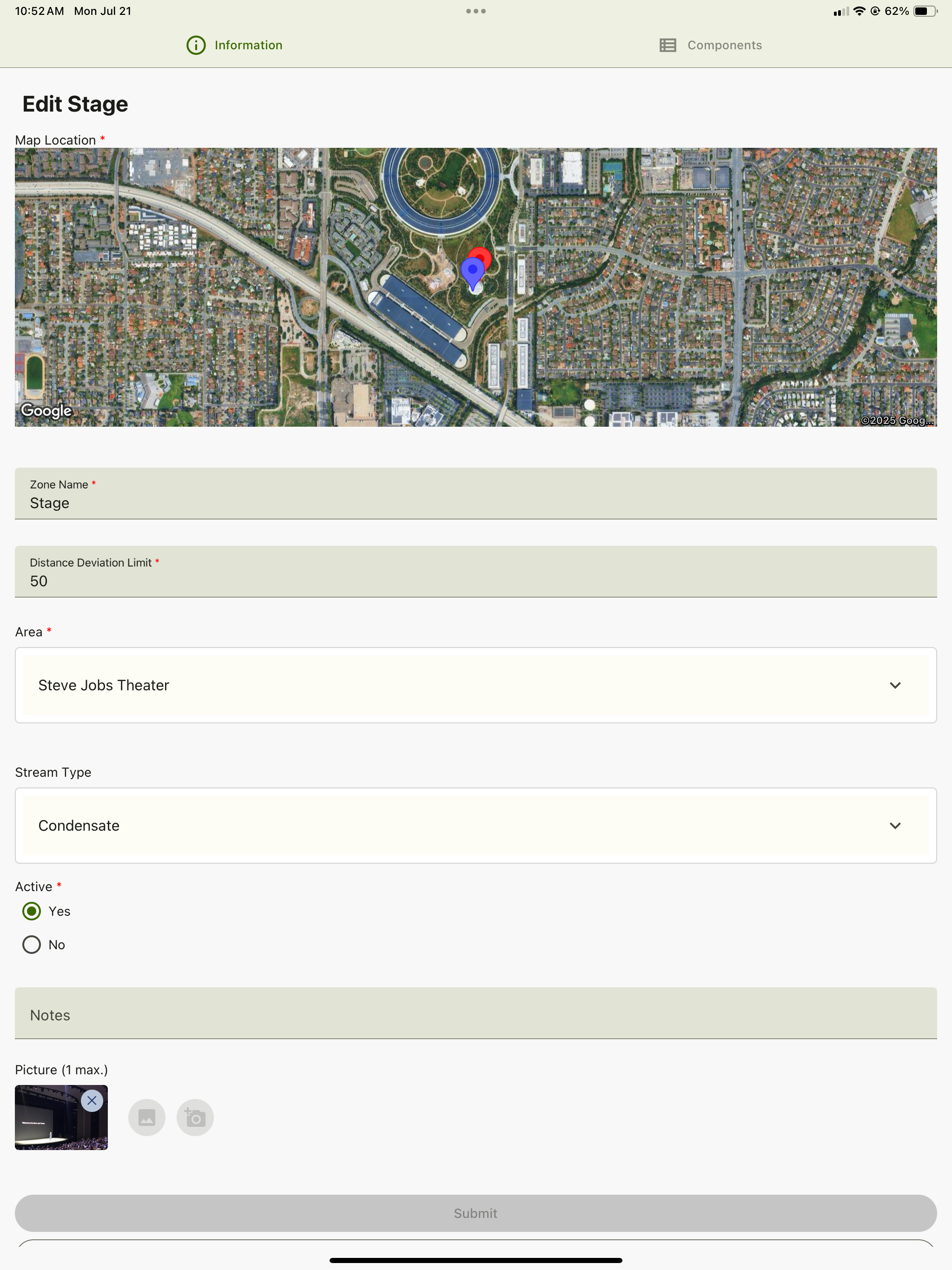The height and width of the screenshot is (1270, 952).
Task: Switch to the Information tab
Action: [x=234, y=45]
